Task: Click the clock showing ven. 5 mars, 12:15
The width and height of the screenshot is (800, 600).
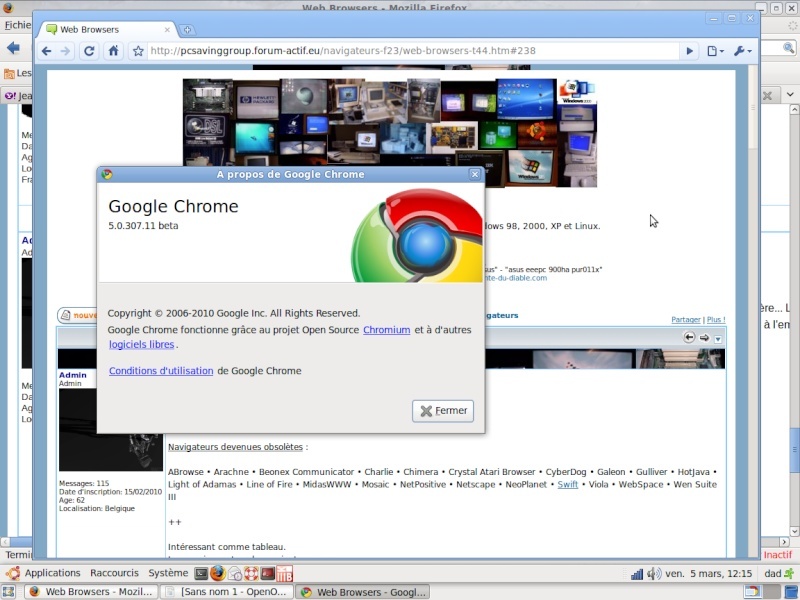Action: [708, 573]
